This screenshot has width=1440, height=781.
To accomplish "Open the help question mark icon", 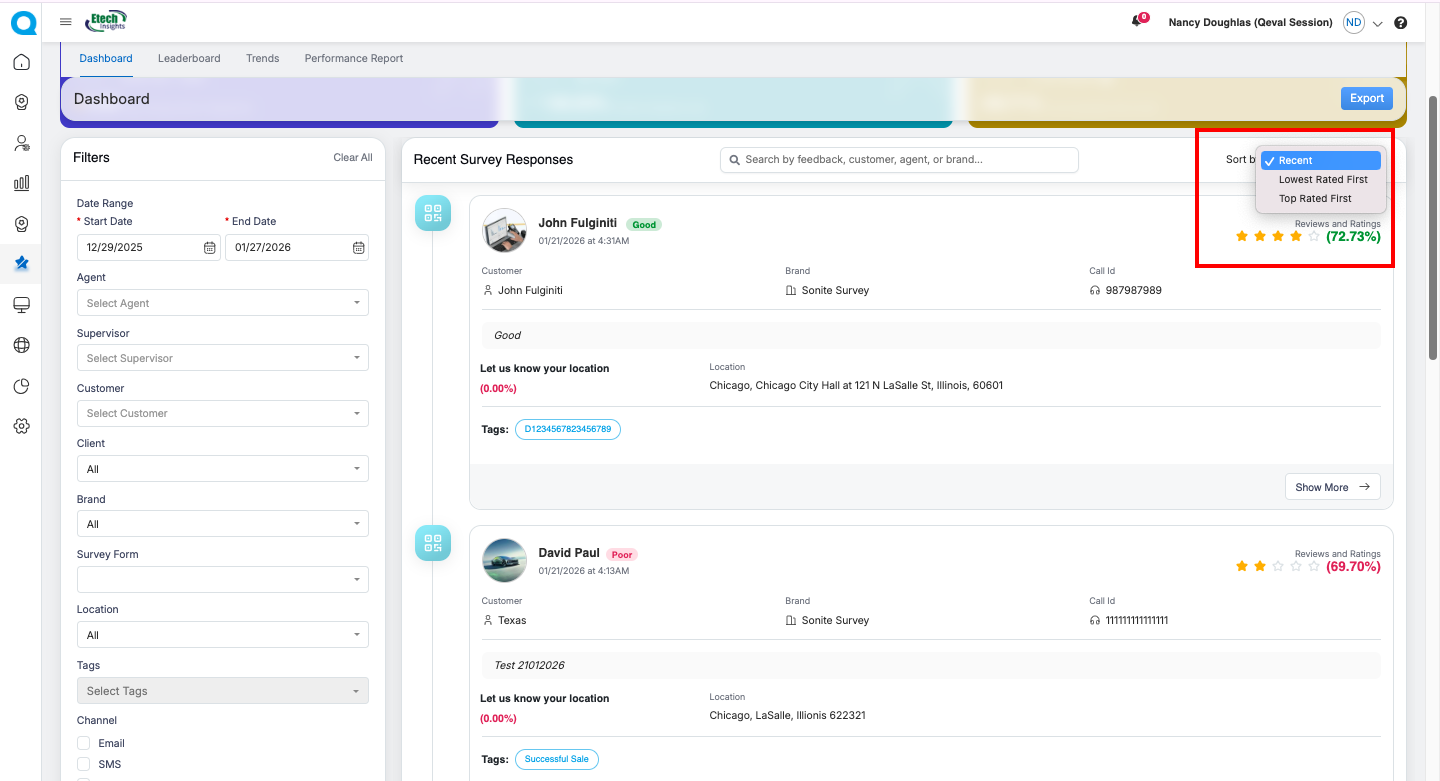I will tap(1400, 23).
